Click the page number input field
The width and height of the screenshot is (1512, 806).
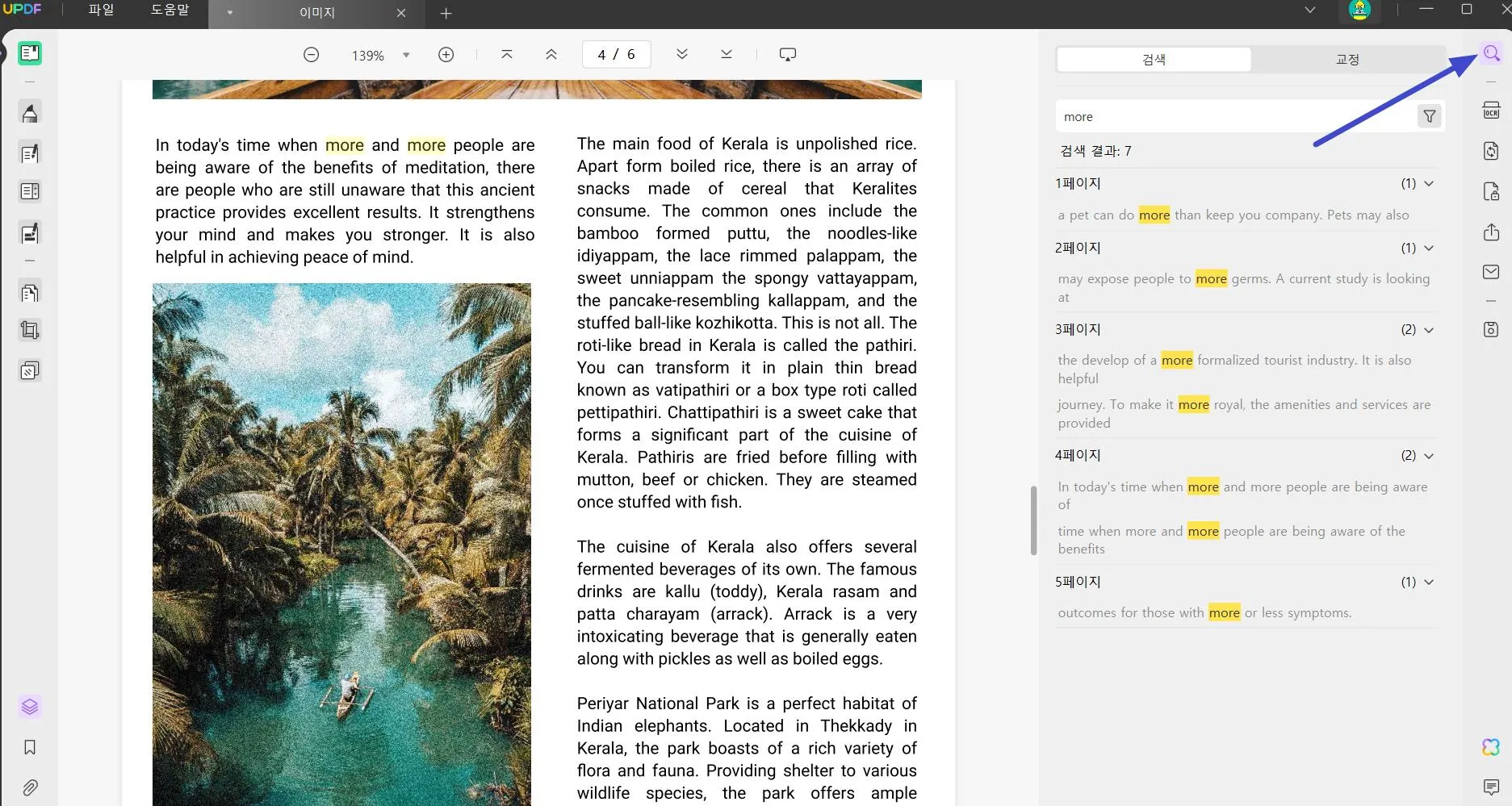[616, 54]
